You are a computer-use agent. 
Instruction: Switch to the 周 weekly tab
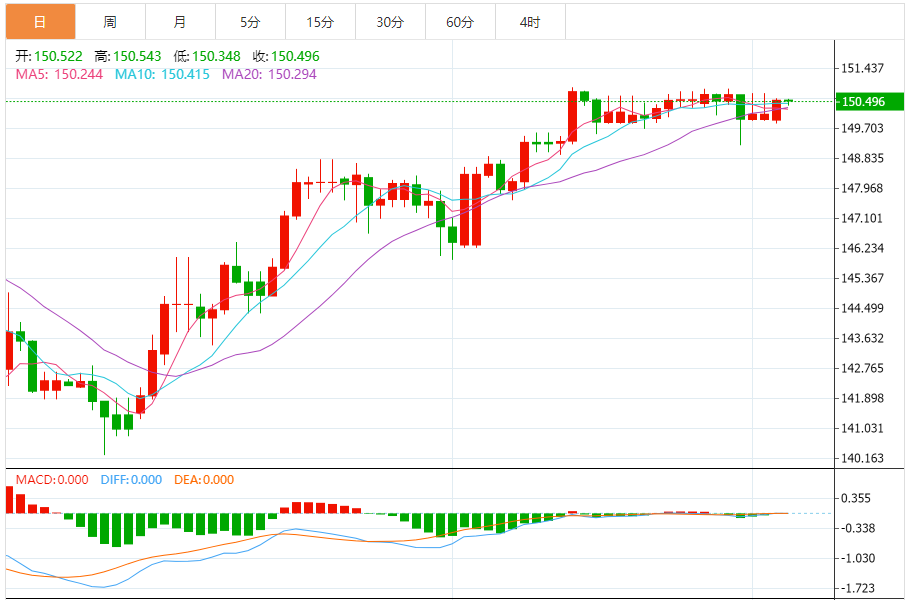[111, 22]
